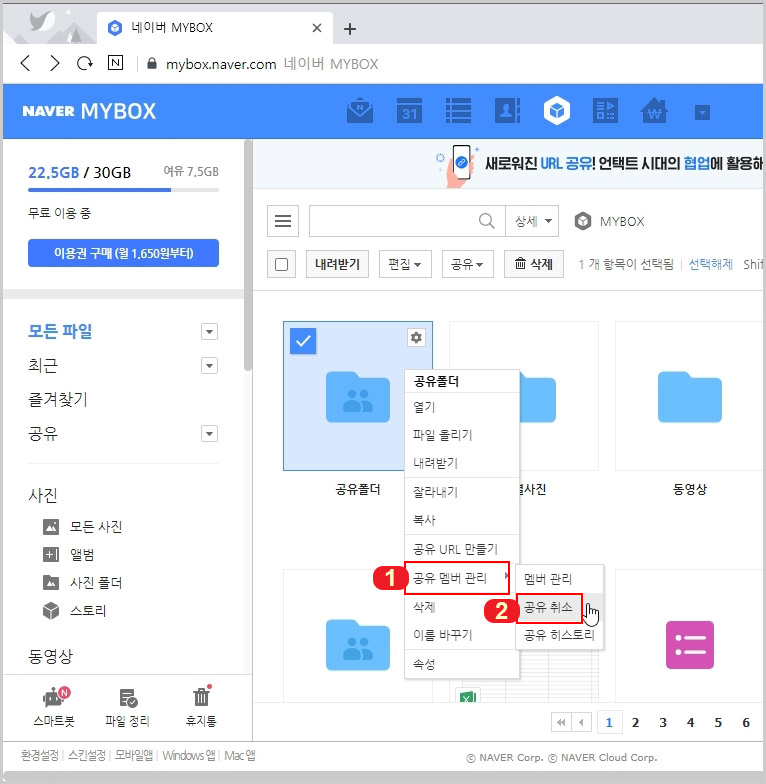Open the pink list file thumbnail
The width and height of the screenshot is (766, 784).
pos(690,644)
